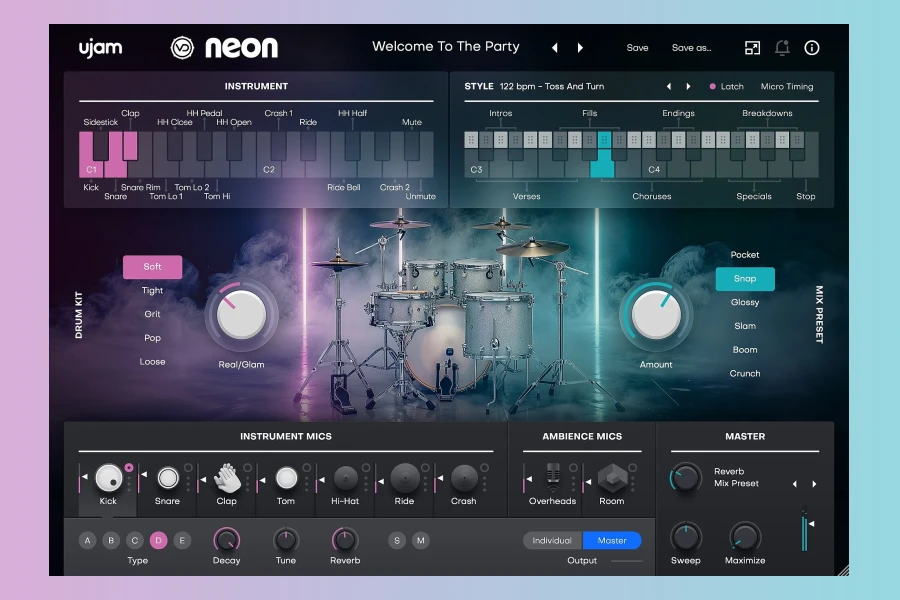The width and height of the screenshot is (900, 600).
Task: Adjust the Mix Preset Amount knob
Action: click(655, 315)
